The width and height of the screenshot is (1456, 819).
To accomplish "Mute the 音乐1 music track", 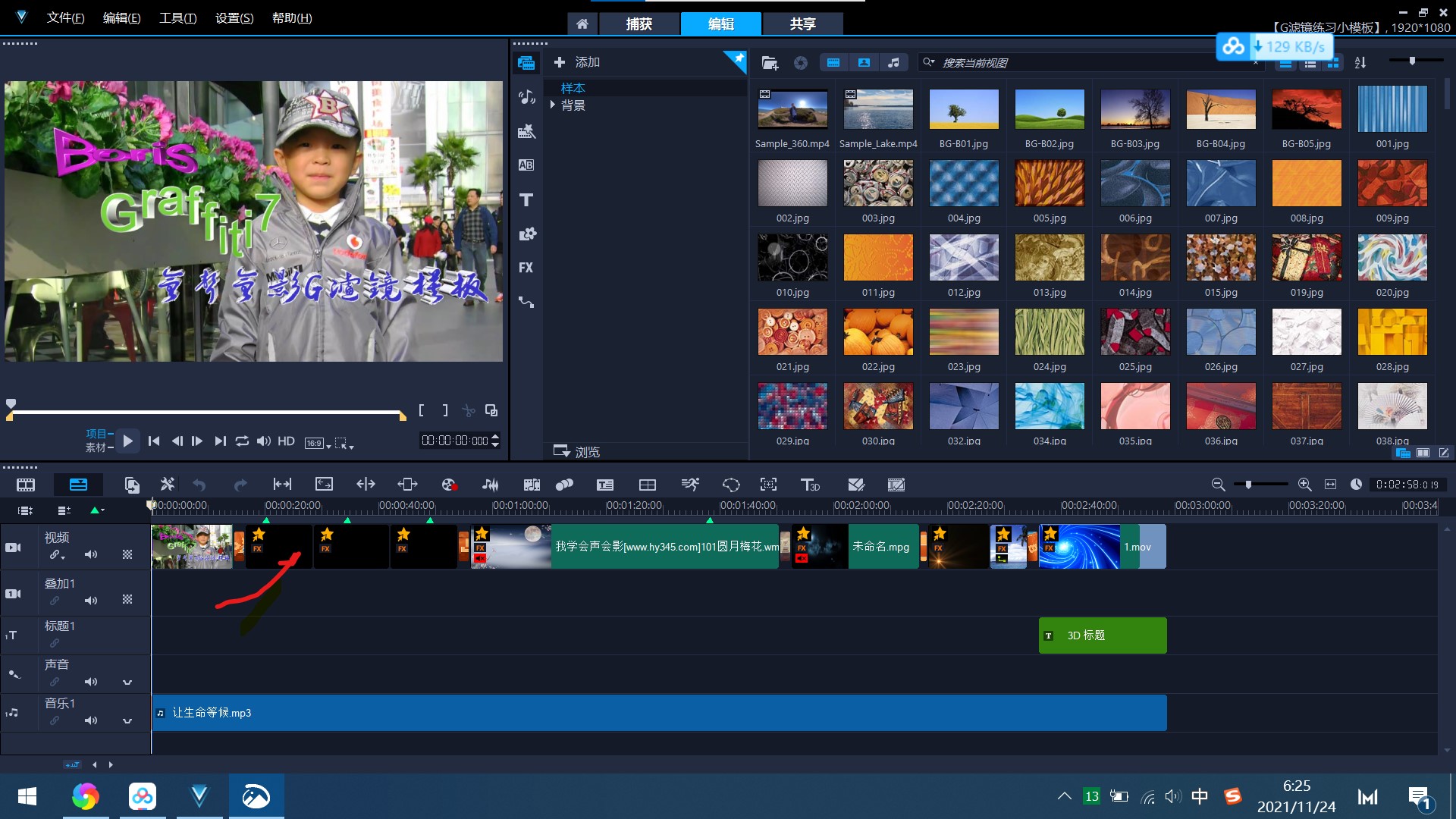I will (91, 720).
